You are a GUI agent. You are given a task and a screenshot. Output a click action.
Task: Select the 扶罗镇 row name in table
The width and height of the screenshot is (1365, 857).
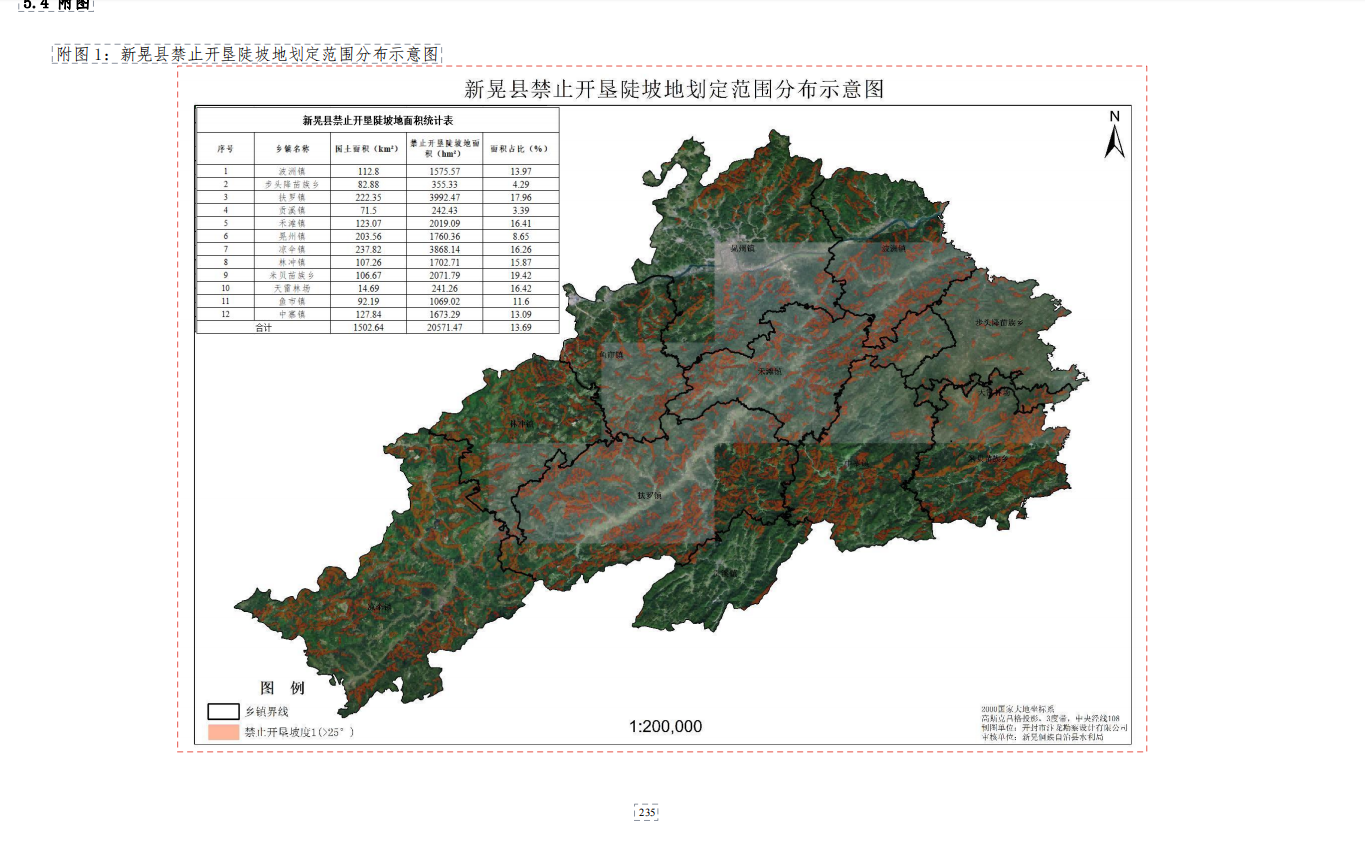292,198
